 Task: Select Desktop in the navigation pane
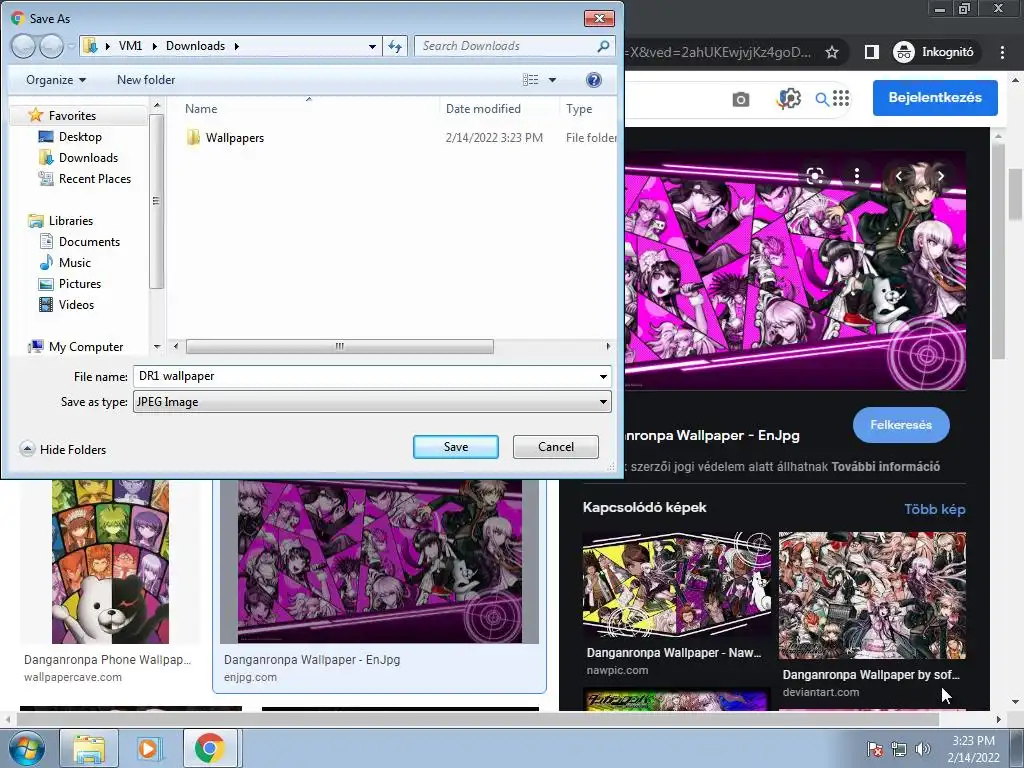click(x=80, y=136)
